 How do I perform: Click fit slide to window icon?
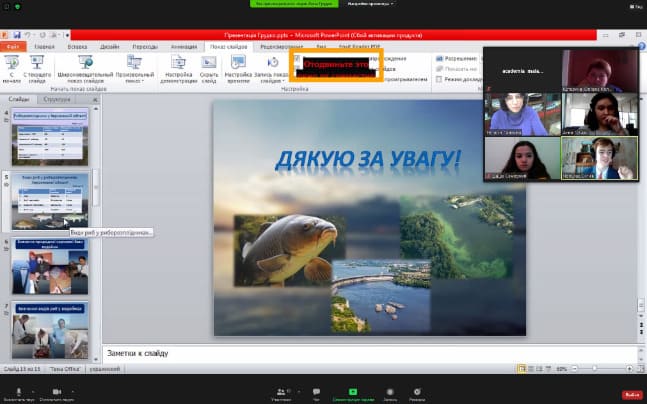640,369
